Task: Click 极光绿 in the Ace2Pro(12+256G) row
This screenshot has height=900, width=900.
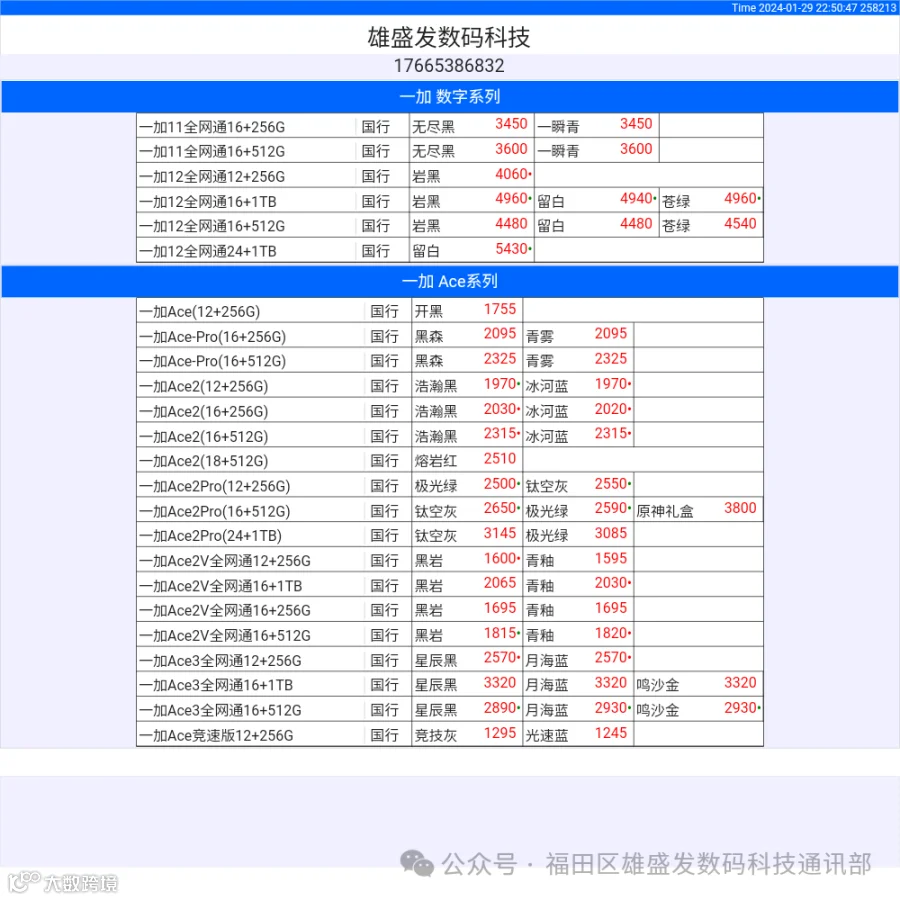Action: [x=436, y=486]
